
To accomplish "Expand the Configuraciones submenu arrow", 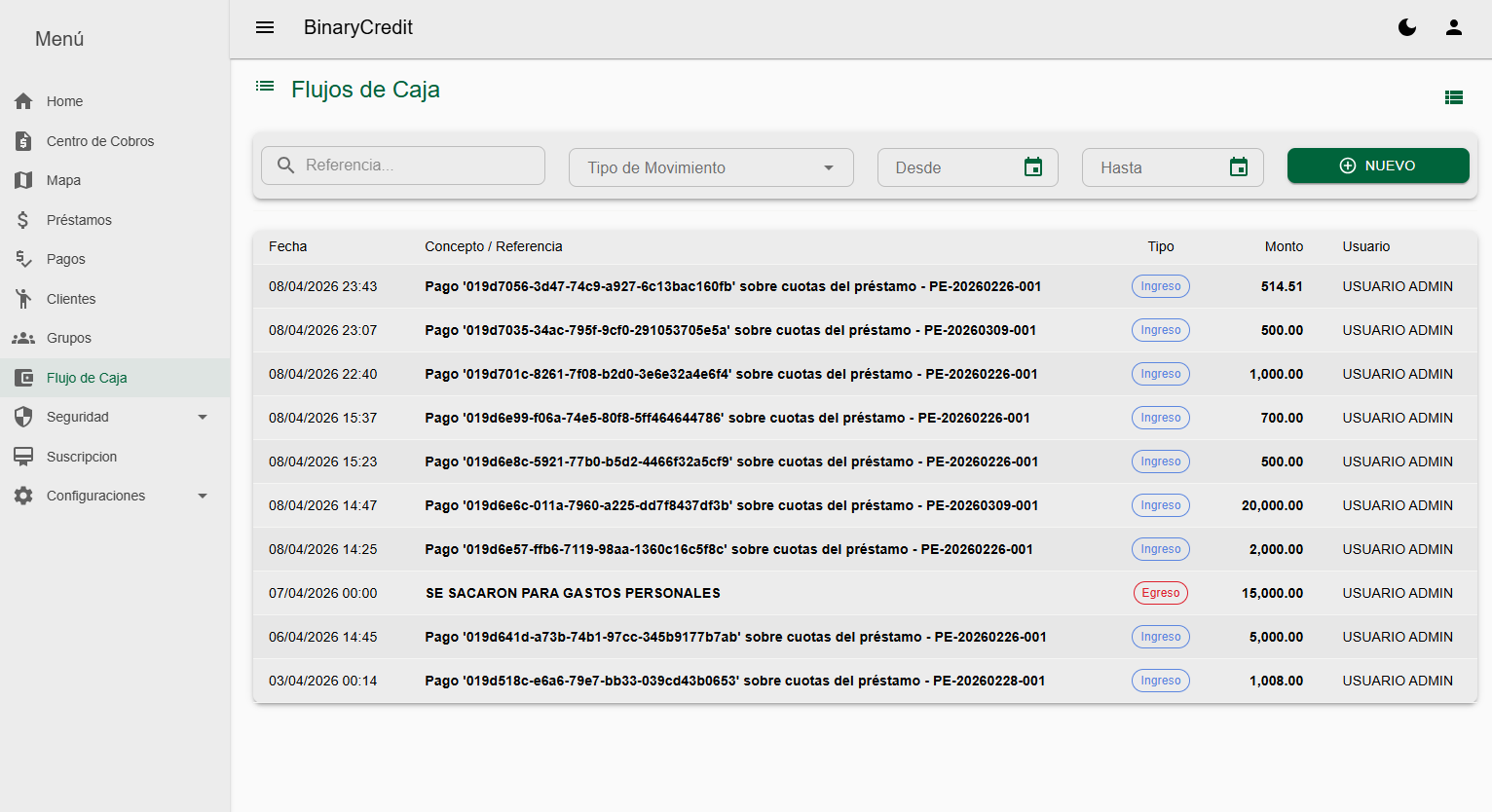I will tap(203, 496).
